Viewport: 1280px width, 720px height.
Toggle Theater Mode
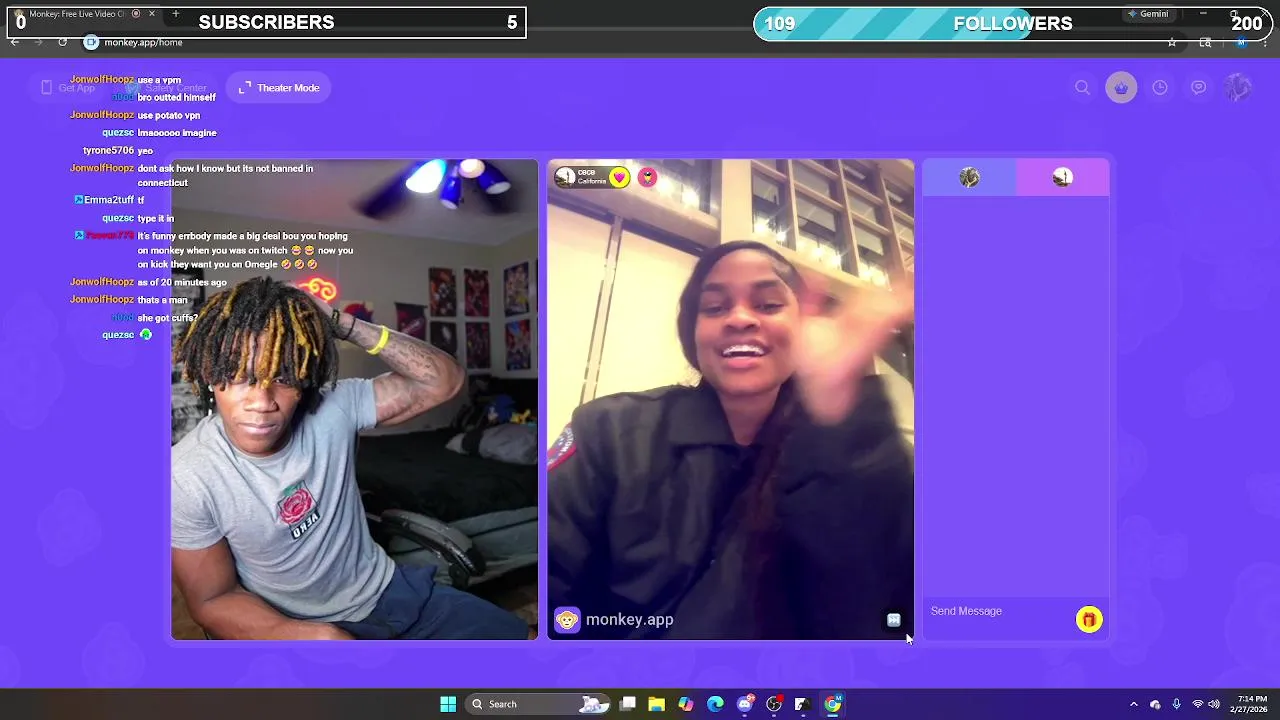pyautogui.click(x=279, y=88)
